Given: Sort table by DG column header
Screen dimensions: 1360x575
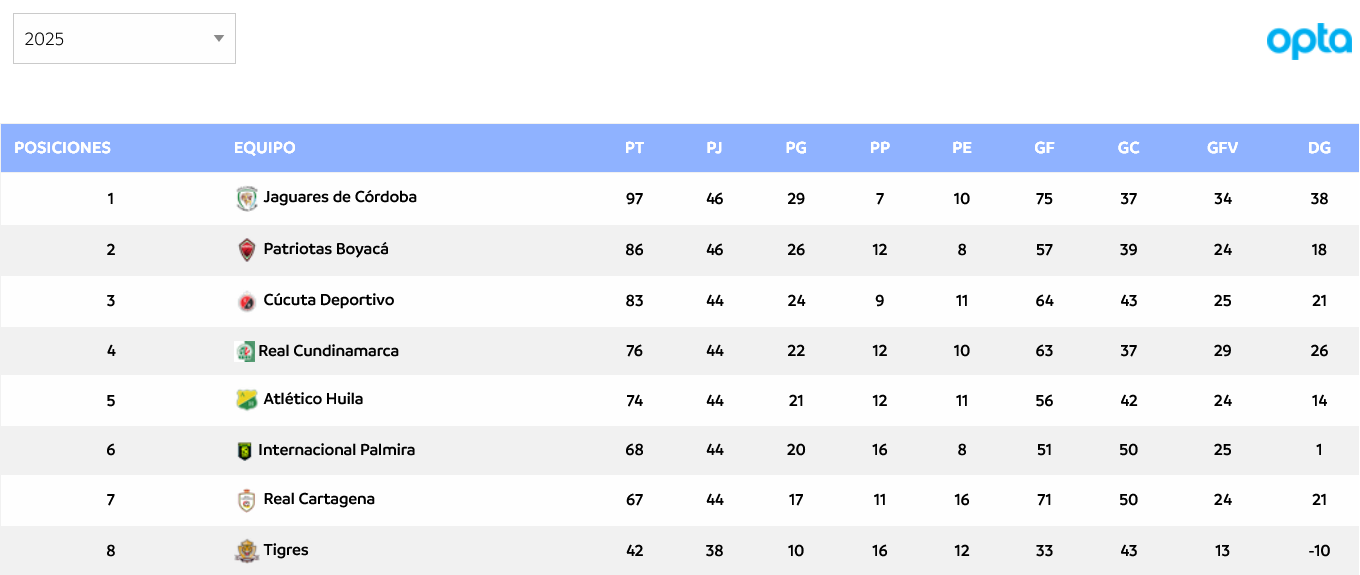Looking at the screenshot, I should point(1319,148).
